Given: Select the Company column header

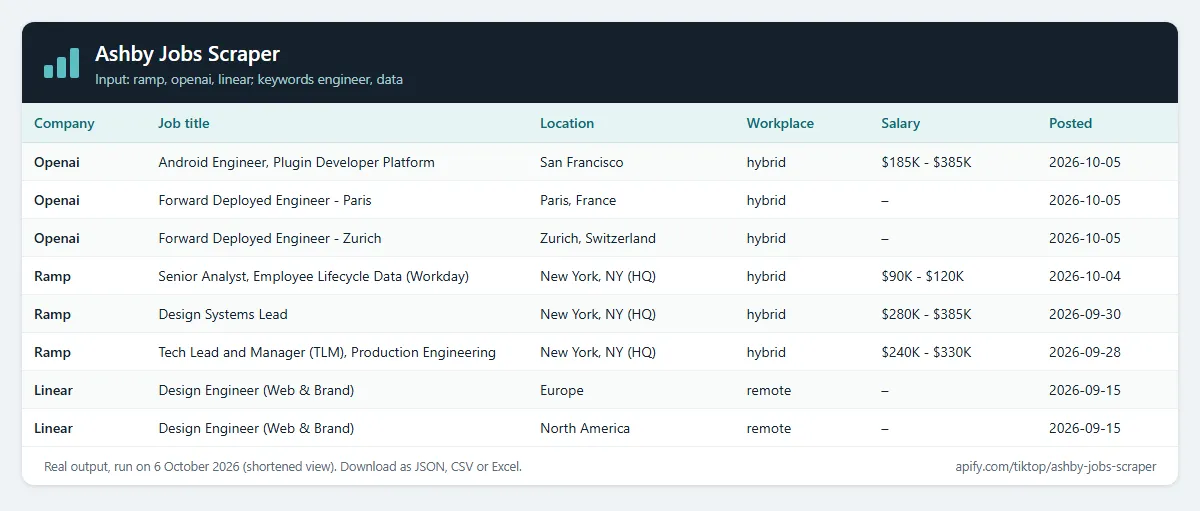Looking at the screenshot, I should (x=64, y=124).
